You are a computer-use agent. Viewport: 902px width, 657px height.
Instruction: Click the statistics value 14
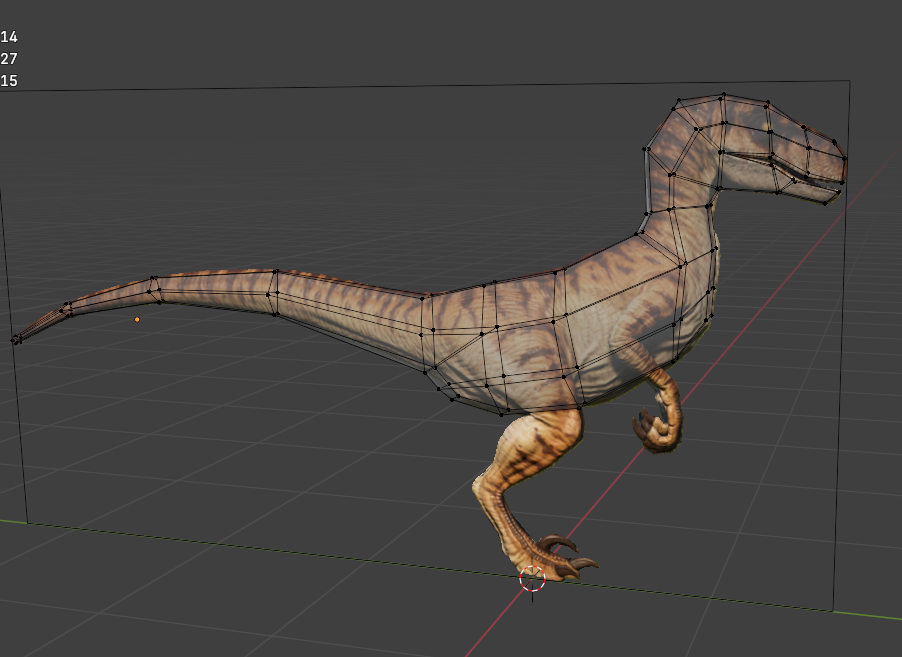(9, 37)
